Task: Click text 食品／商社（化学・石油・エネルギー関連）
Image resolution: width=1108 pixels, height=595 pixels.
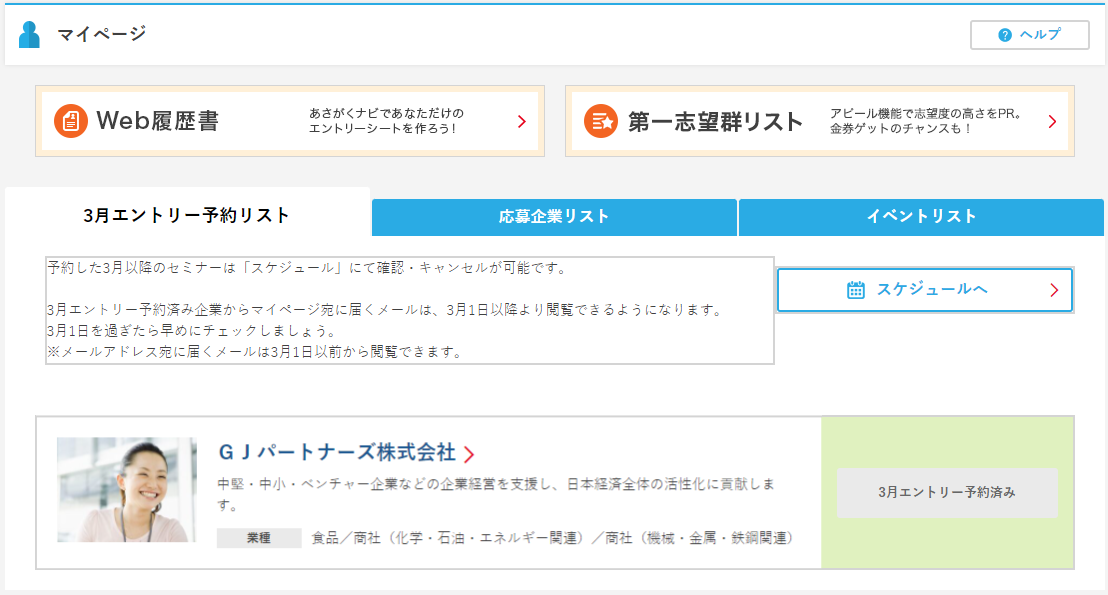Action: 451,538
